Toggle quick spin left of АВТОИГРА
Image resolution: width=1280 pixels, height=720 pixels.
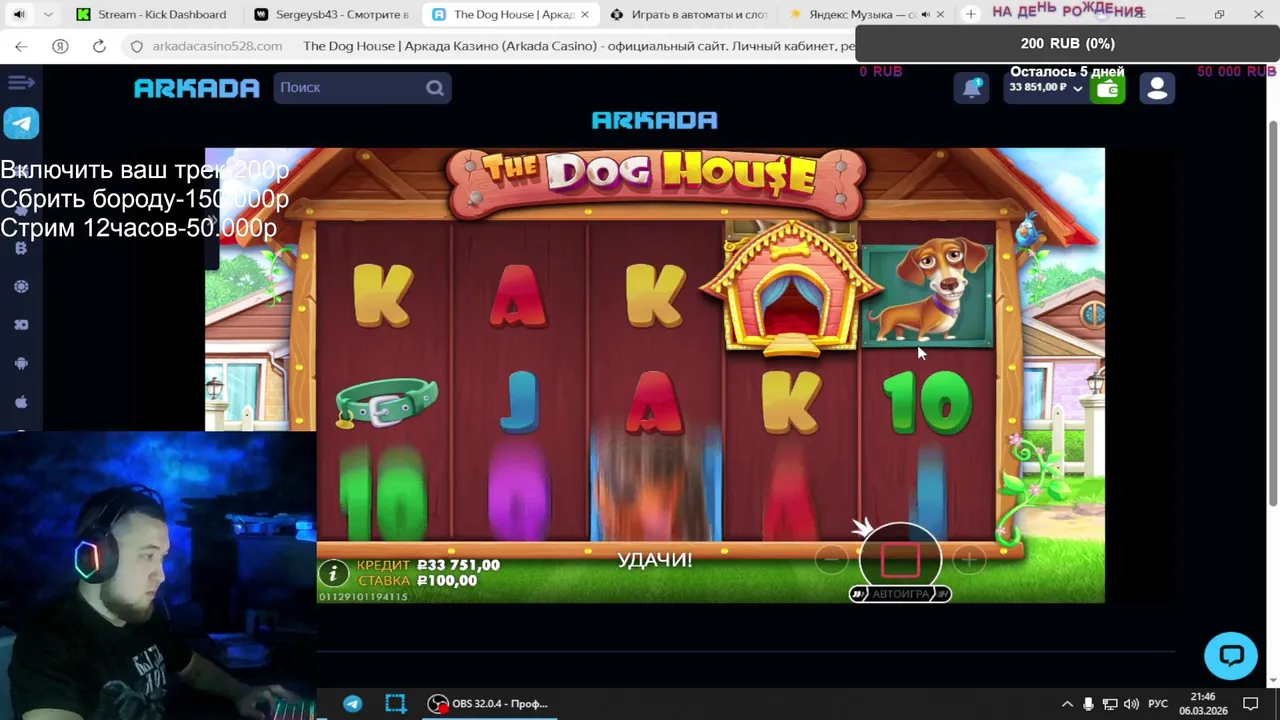coord(858,594)
